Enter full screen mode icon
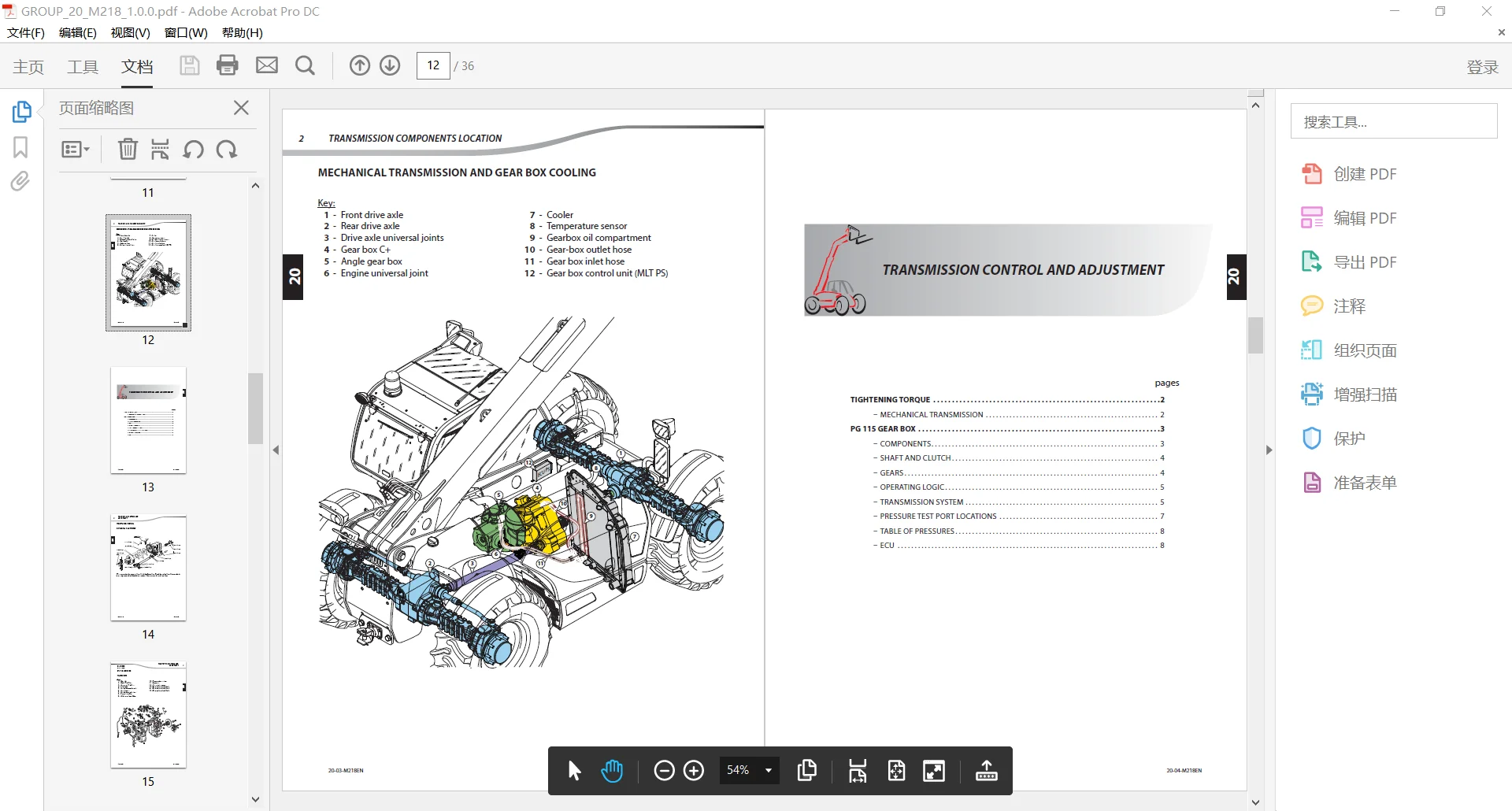1512x811 pixels. [934, 771]
